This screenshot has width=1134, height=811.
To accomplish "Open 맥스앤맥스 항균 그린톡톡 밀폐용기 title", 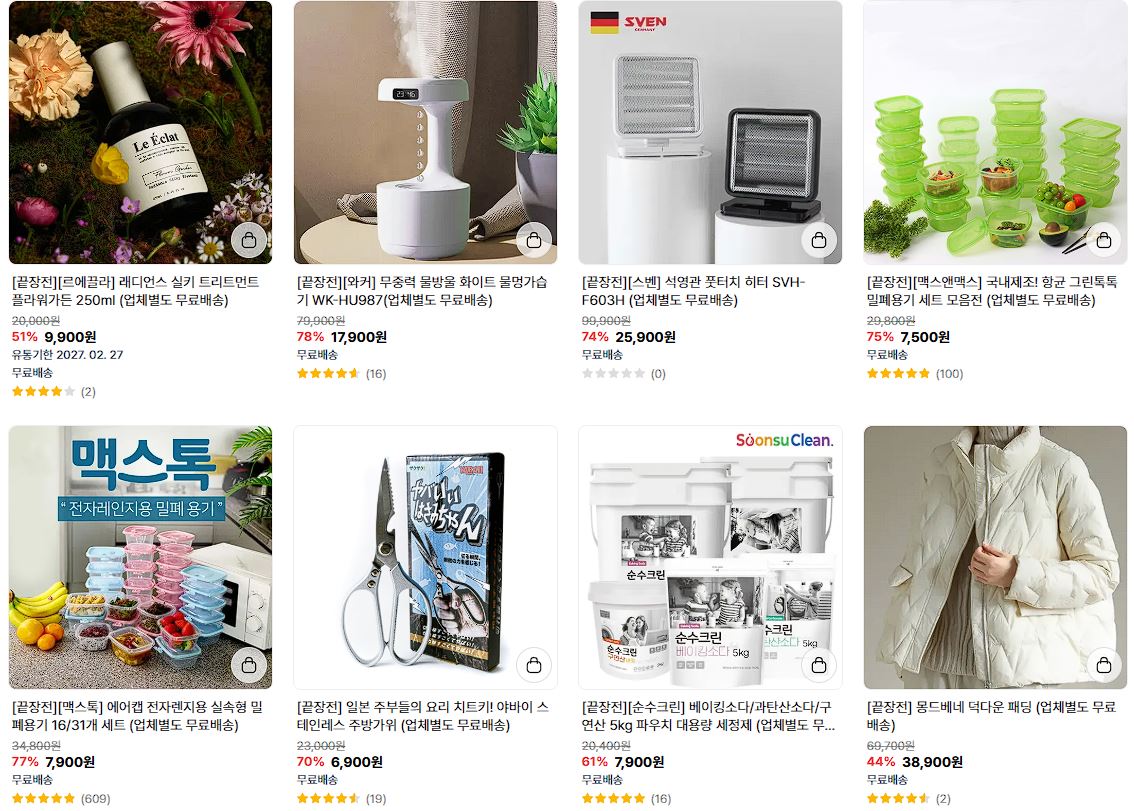I will [992, 291].
